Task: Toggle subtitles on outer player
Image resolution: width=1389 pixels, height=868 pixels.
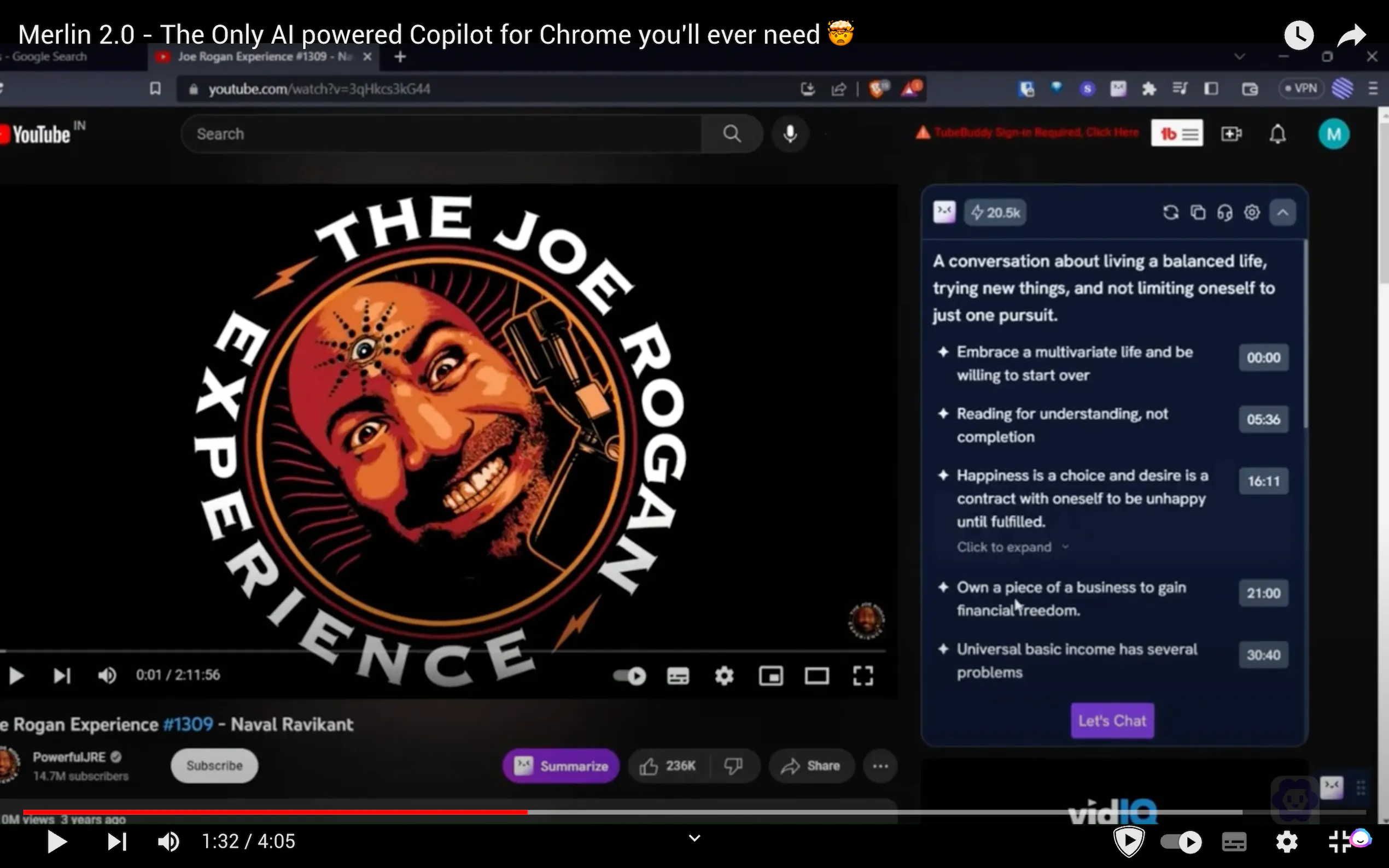Action: [1234, 842]
